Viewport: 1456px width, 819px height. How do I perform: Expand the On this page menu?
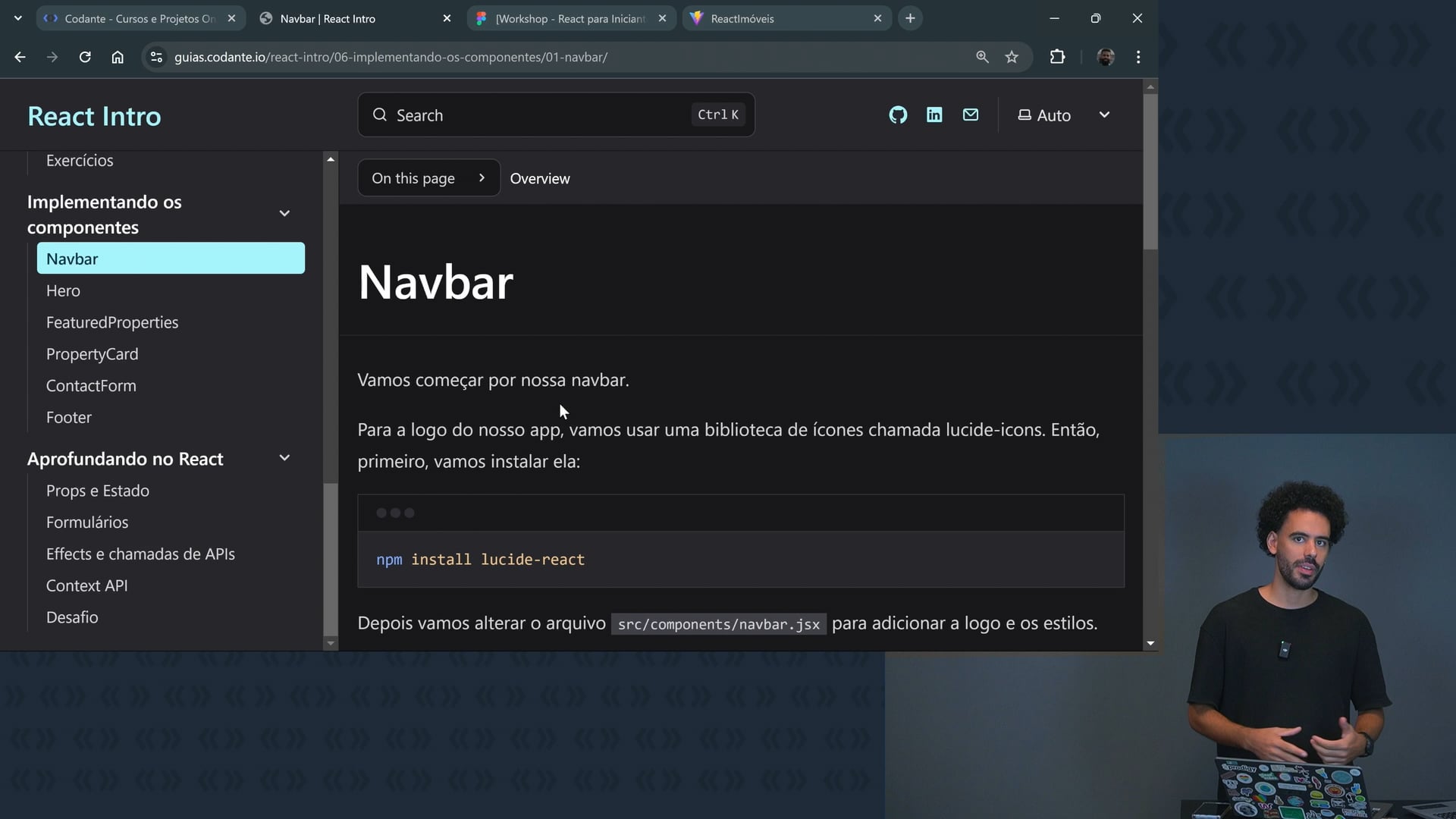pyautogui.click(x=428, y=178)
